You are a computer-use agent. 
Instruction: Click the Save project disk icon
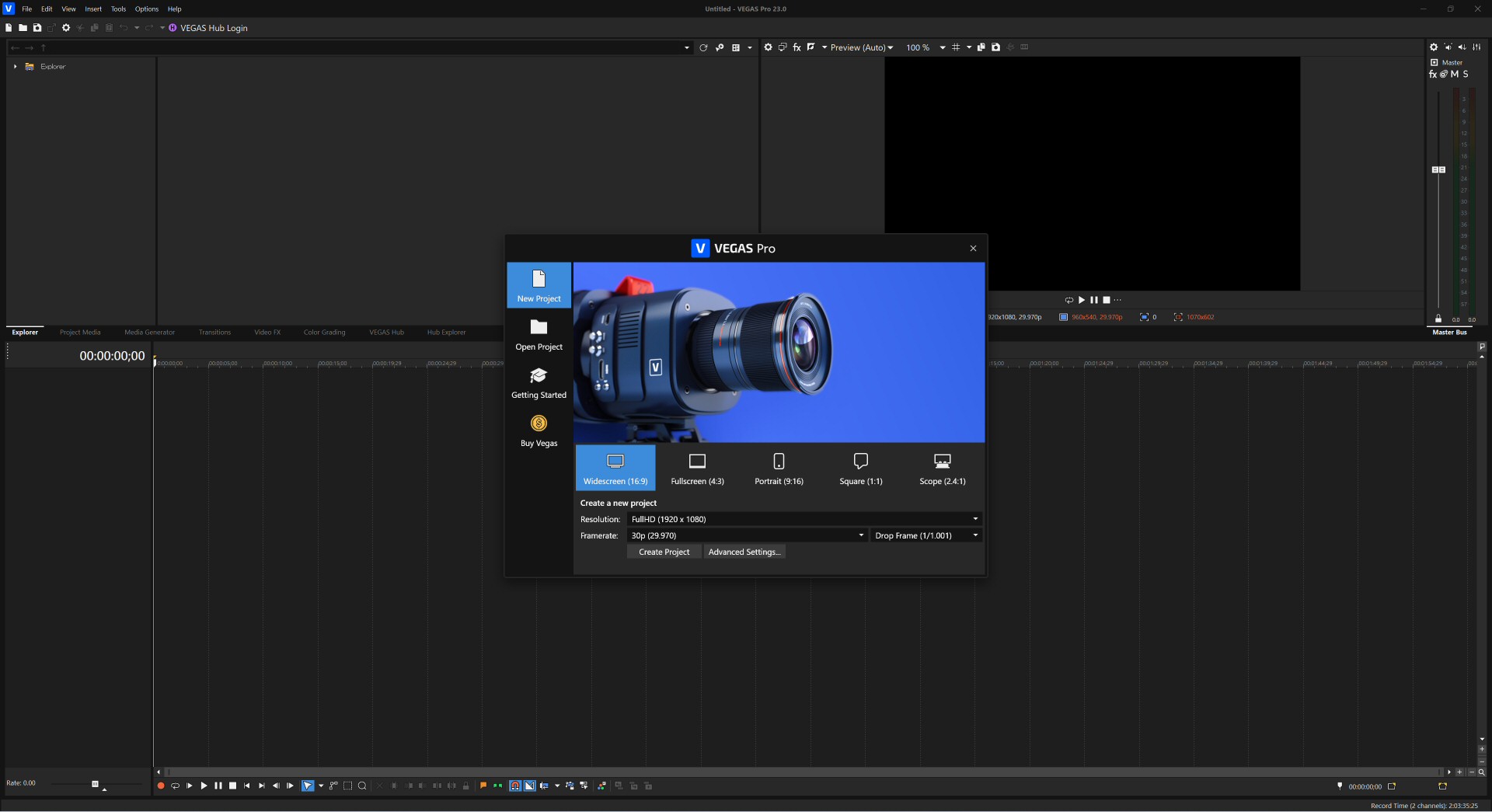37,28
